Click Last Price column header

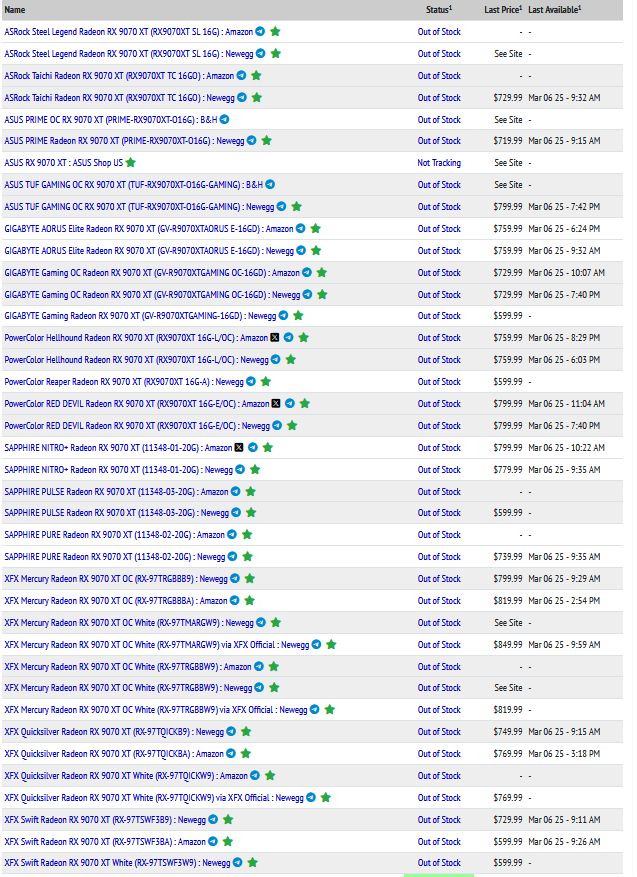[503, 10]
